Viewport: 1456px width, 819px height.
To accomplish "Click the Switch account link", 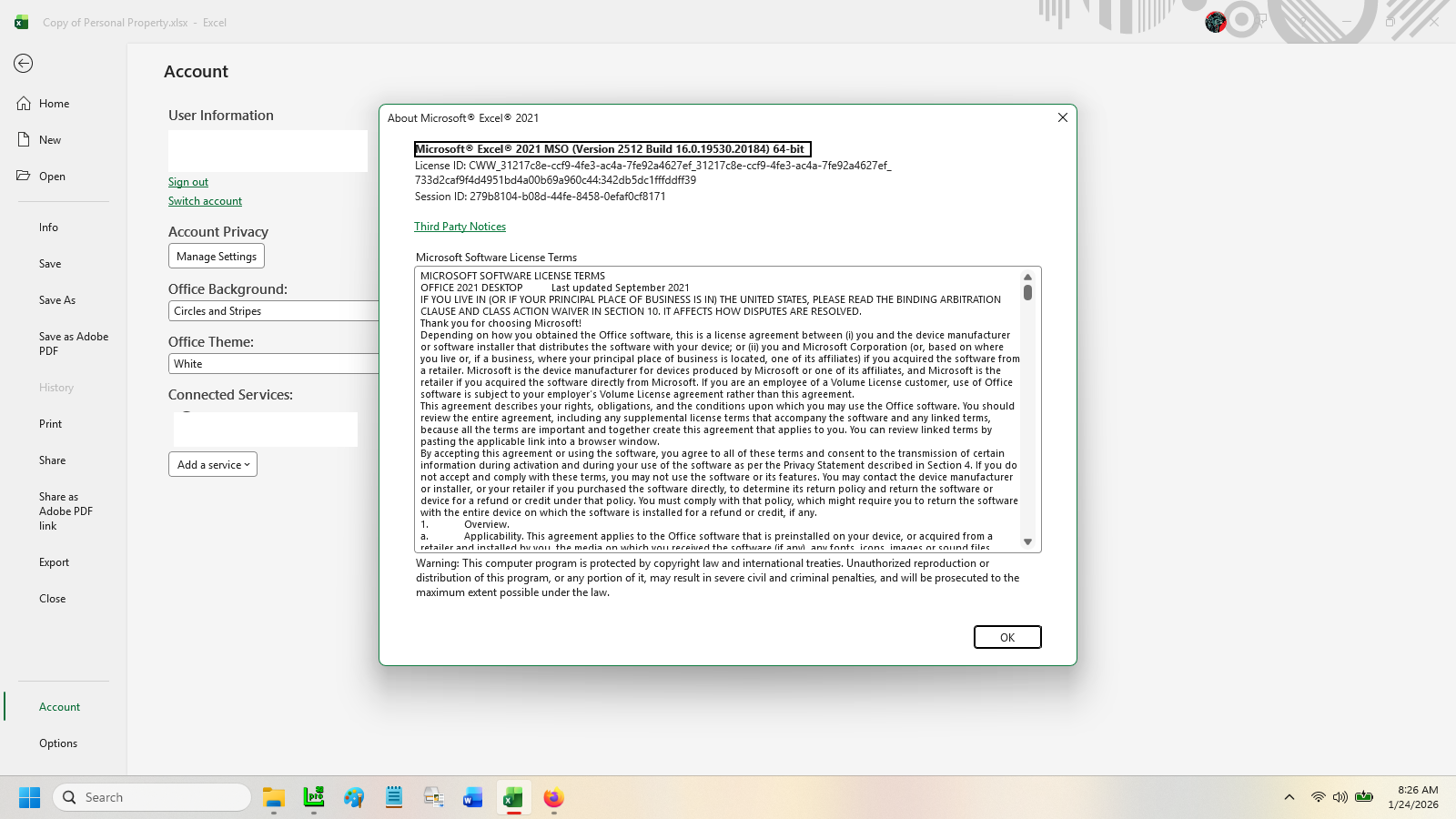I will 205,201.
